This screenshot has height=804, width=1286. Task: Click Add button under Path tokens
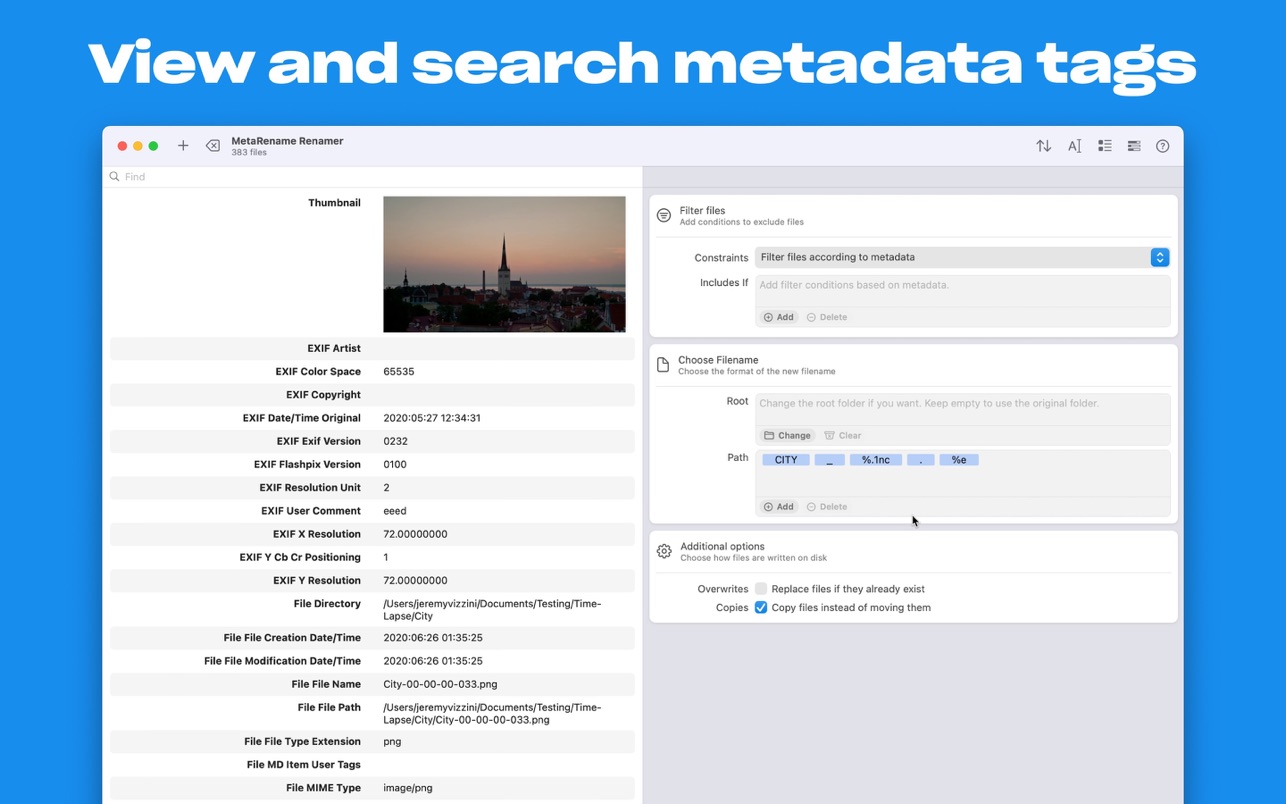pos(779,507)
